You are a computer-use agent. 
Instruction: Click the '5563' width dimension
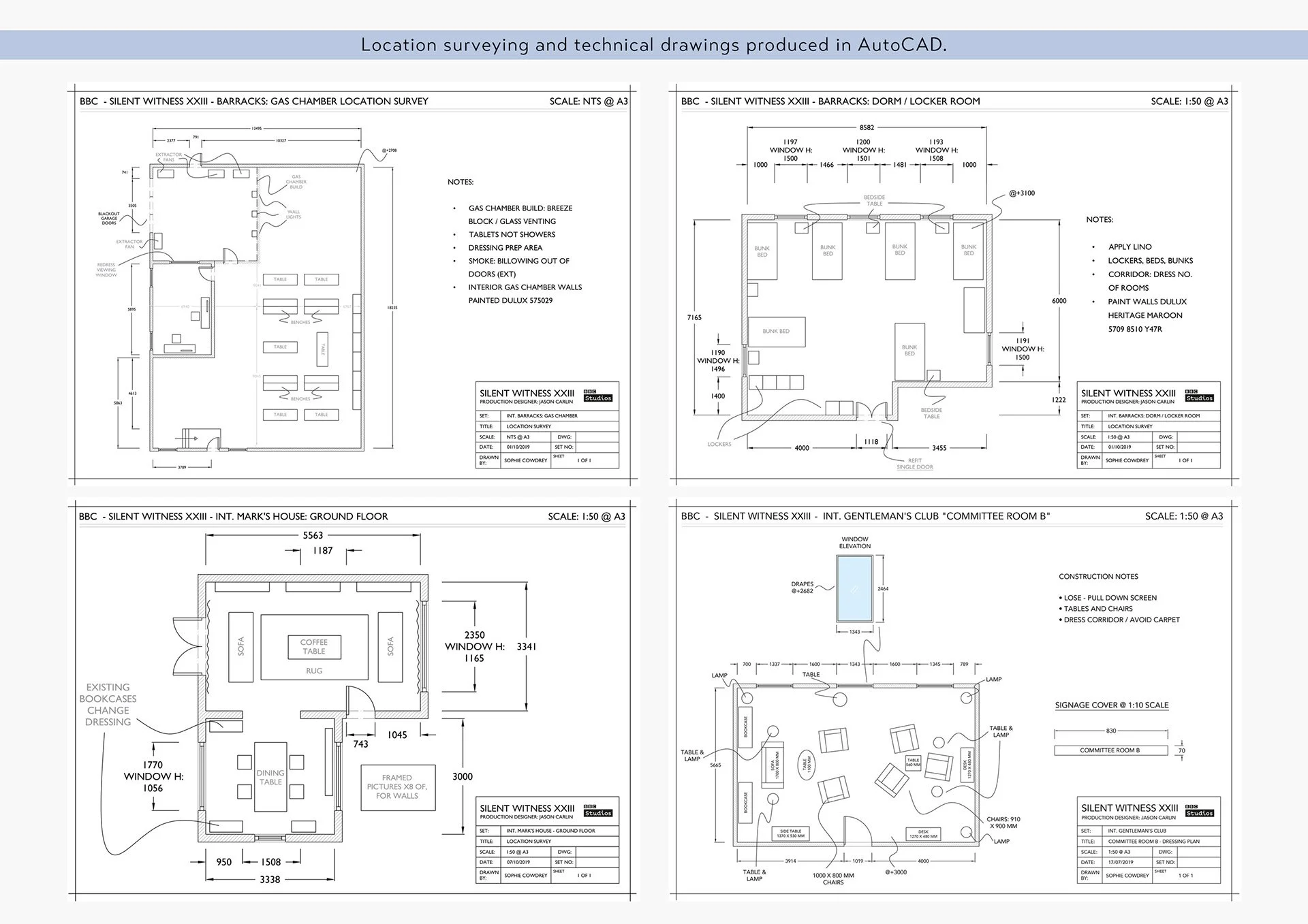click(x=313, y=535)
